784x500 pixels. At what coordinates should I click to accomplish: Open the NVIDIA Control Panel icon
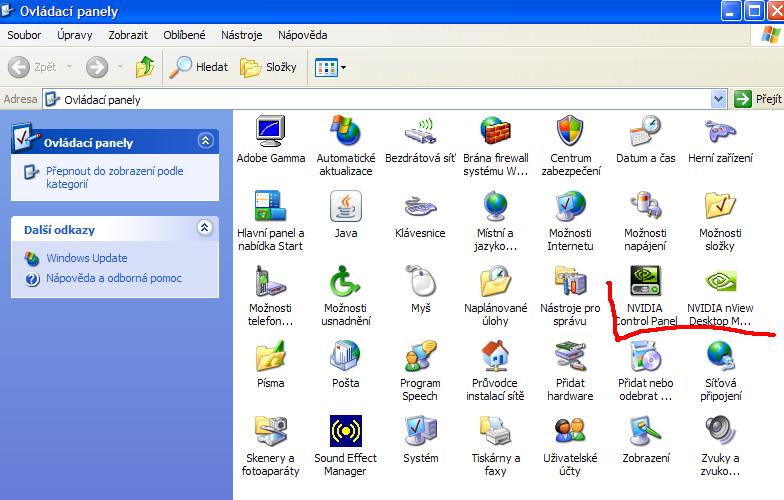click(x=645, y=281)
